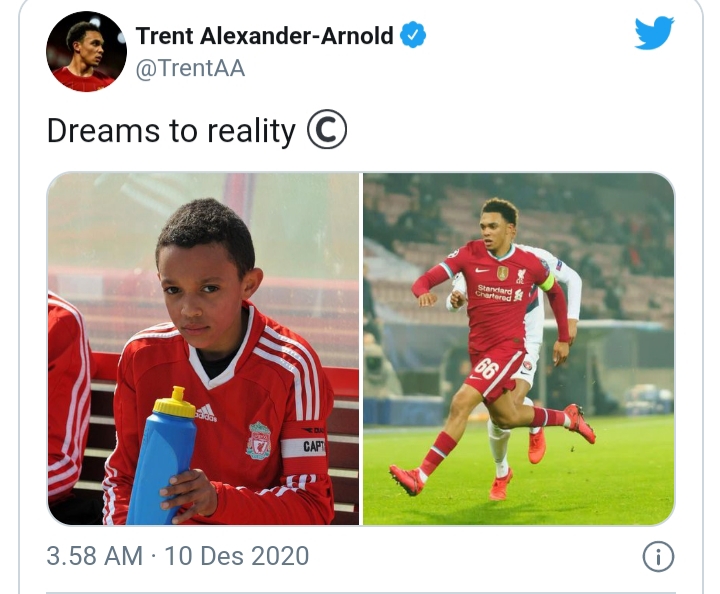Click the Trent Alexander-Arnold display name
This screenshot has width=720, height=594.
pos(264,35)
